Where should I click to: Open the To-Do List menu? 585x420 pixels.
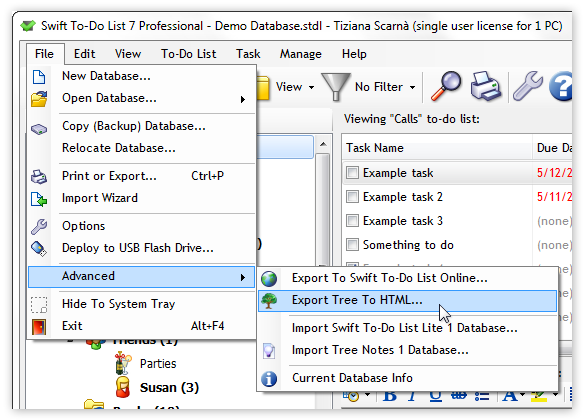coord(188,54)
